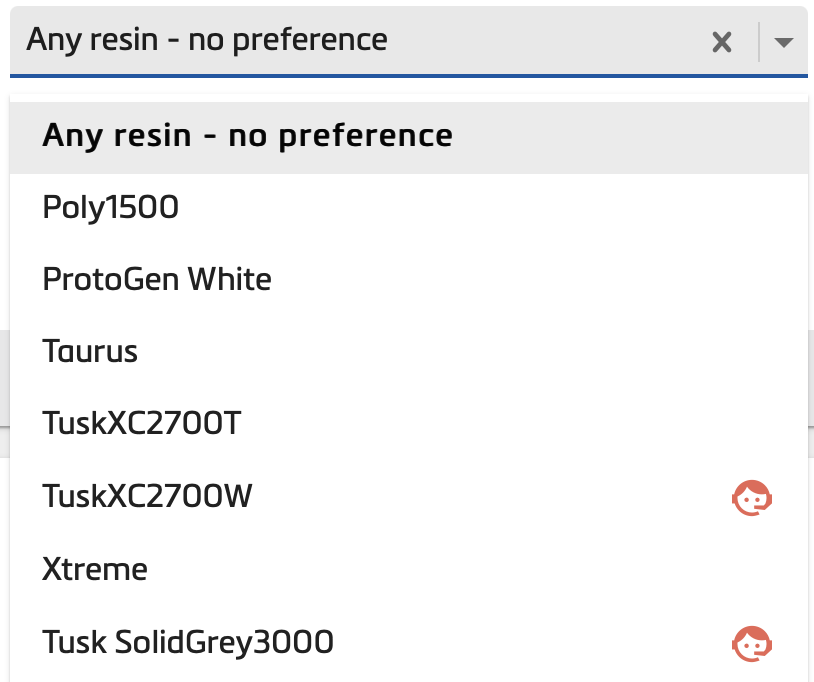The height and width of the screenshot is (682, 814).
Task: Click the divider-adjacent caret icon on the combo box
Action: 783,41
